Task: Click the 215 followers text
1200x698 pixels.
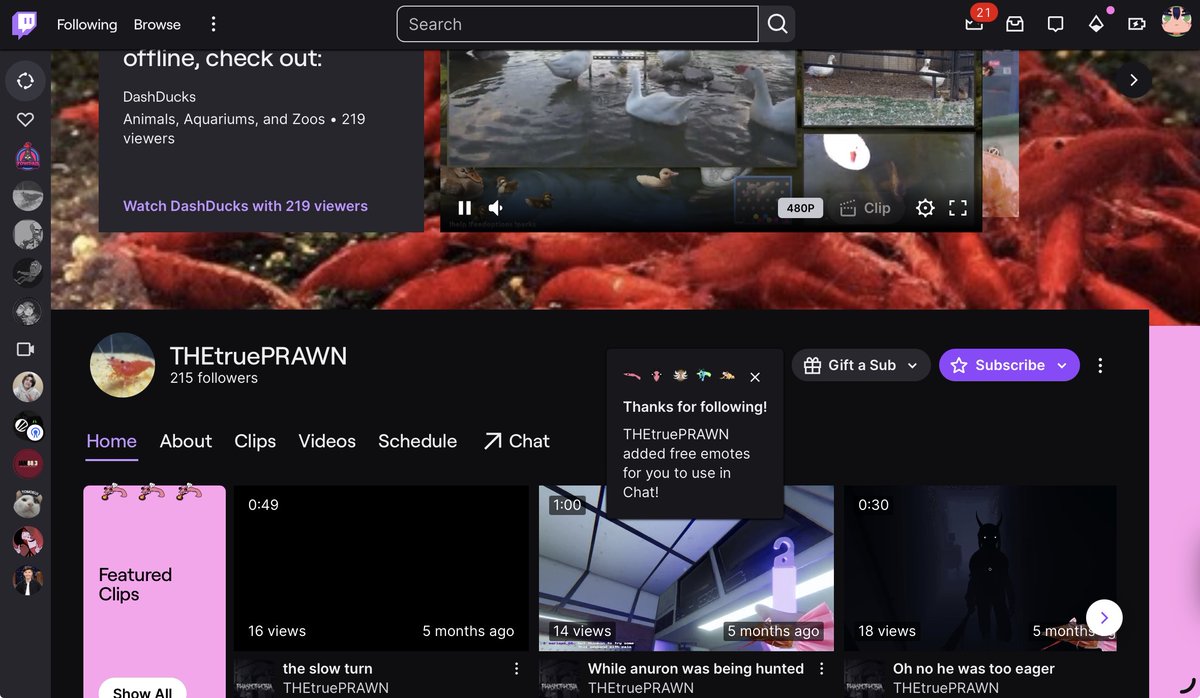Action: (214, 378)
